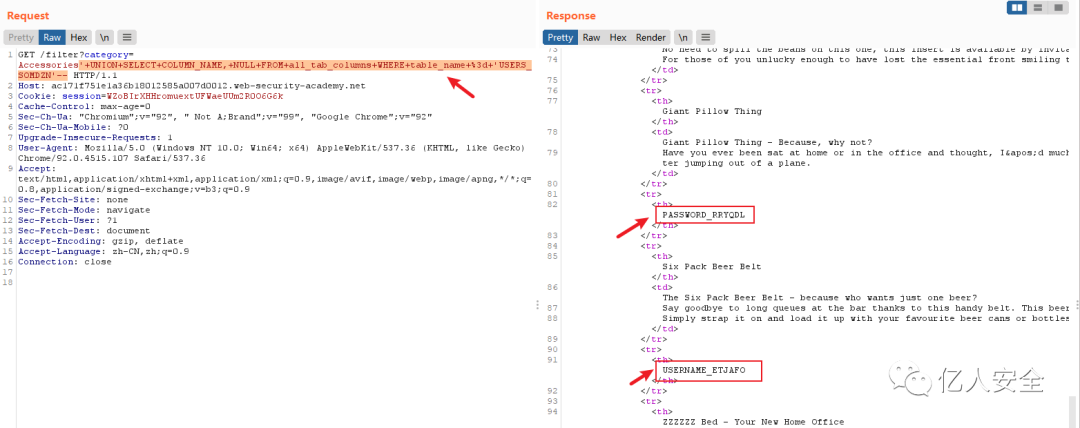This screenshot has height=428, width=1080.
Task: Click 'Sec-Fetch-User: ?1' line
Action: (x=68, y=220)
